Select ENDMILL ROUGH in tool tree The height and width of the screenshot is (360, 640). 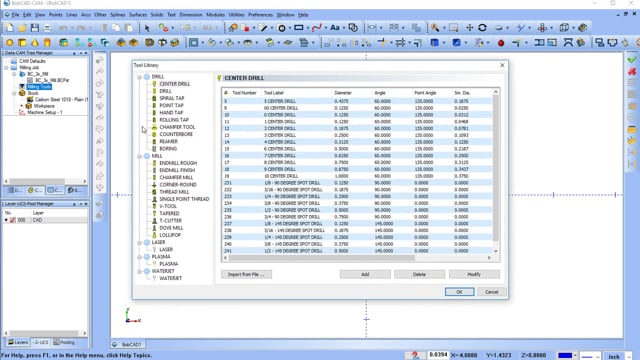point(178,163)
